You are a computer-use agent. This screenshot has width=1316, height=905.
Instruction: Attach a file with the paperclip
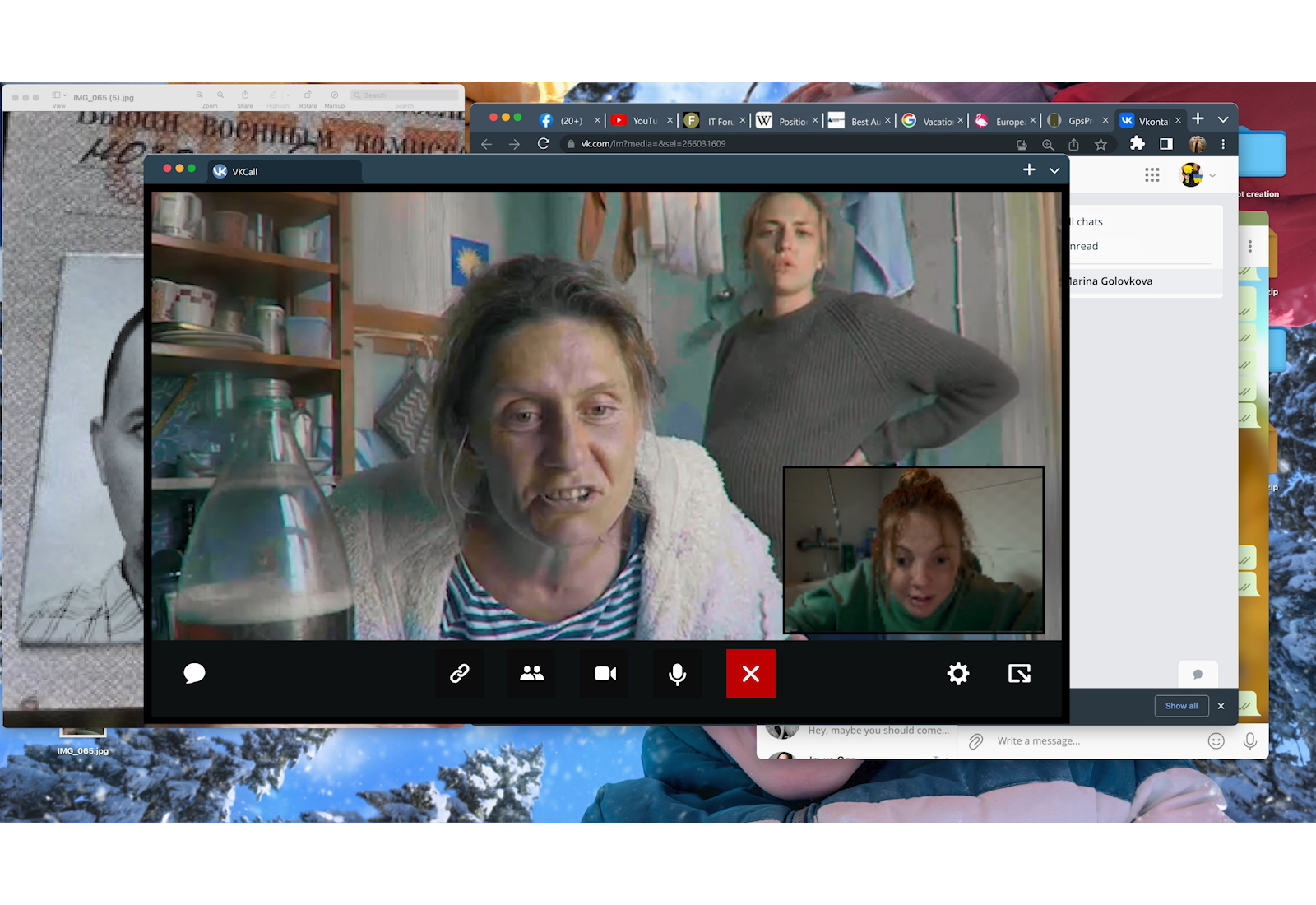pyautogui.click(x=975, y=741)
